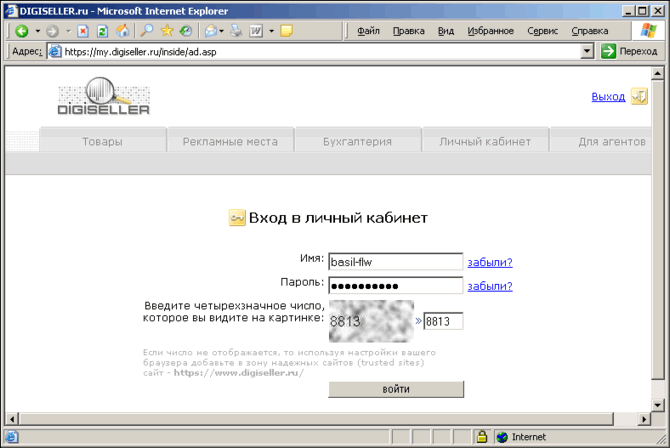Image resolution: width=670 pixels, height=448 pixels.
Task: Click horizontal scrollbar right arrow
Action: coord(644,419)
